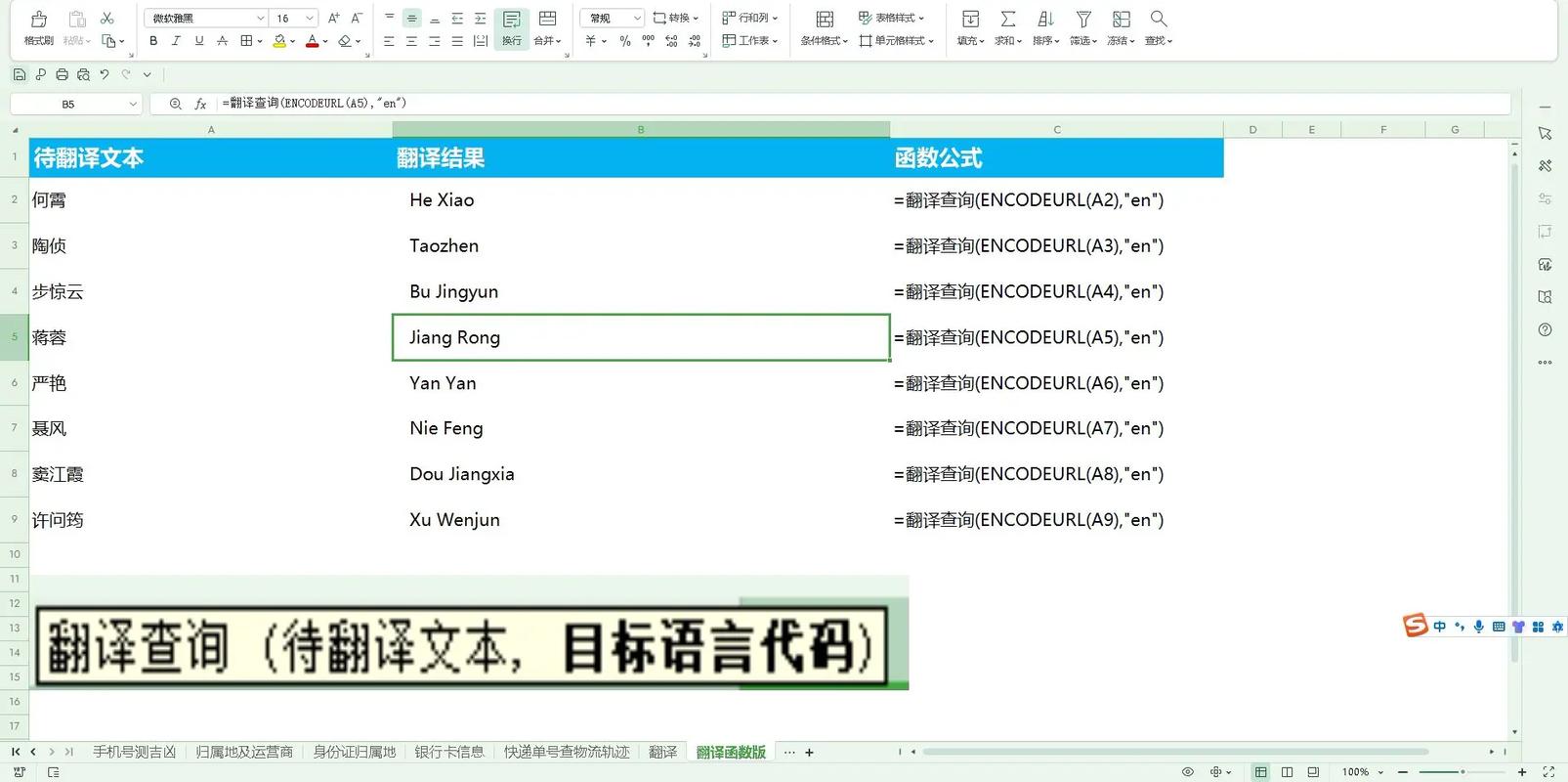
Task: Click the Cut scissors icon
Action: coord(107,19)
